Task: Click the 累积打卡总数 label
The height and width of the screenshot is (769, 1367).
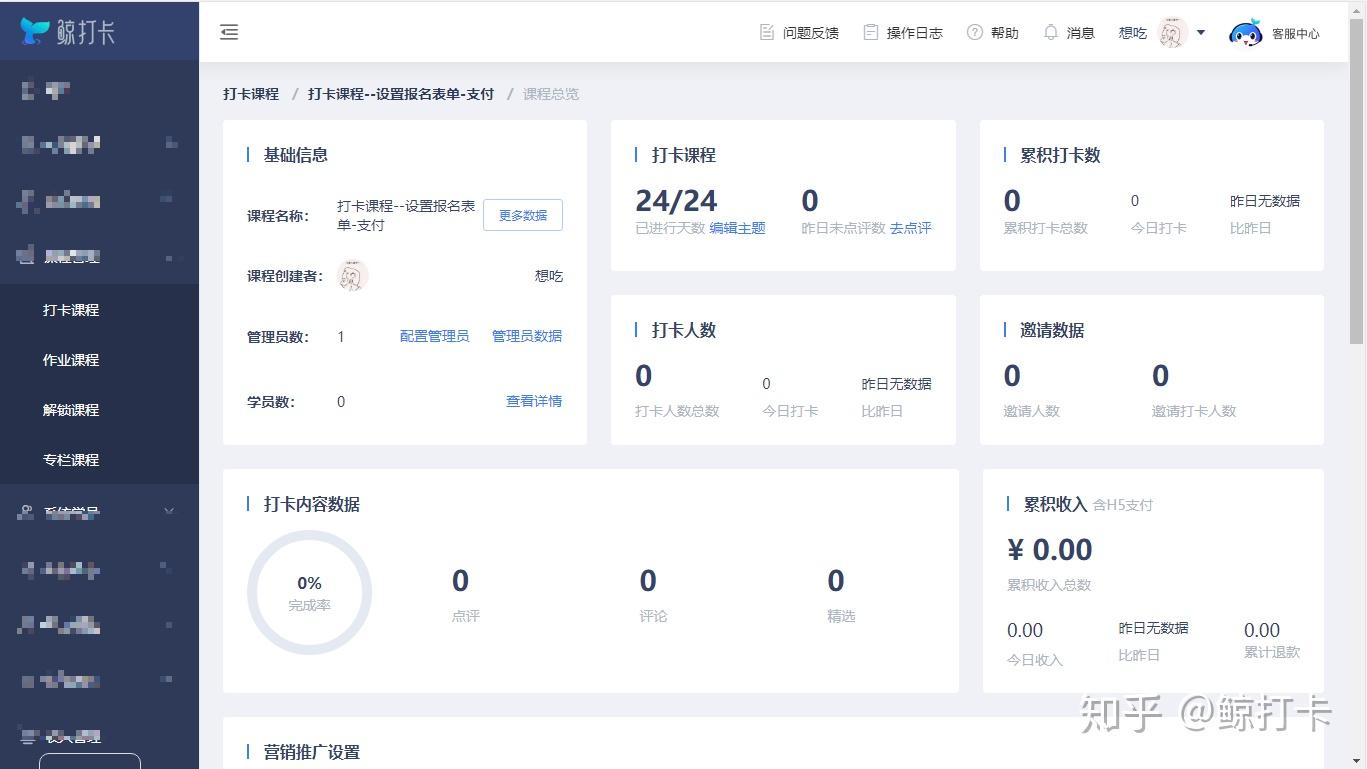Action: [x=1046, y=228]
